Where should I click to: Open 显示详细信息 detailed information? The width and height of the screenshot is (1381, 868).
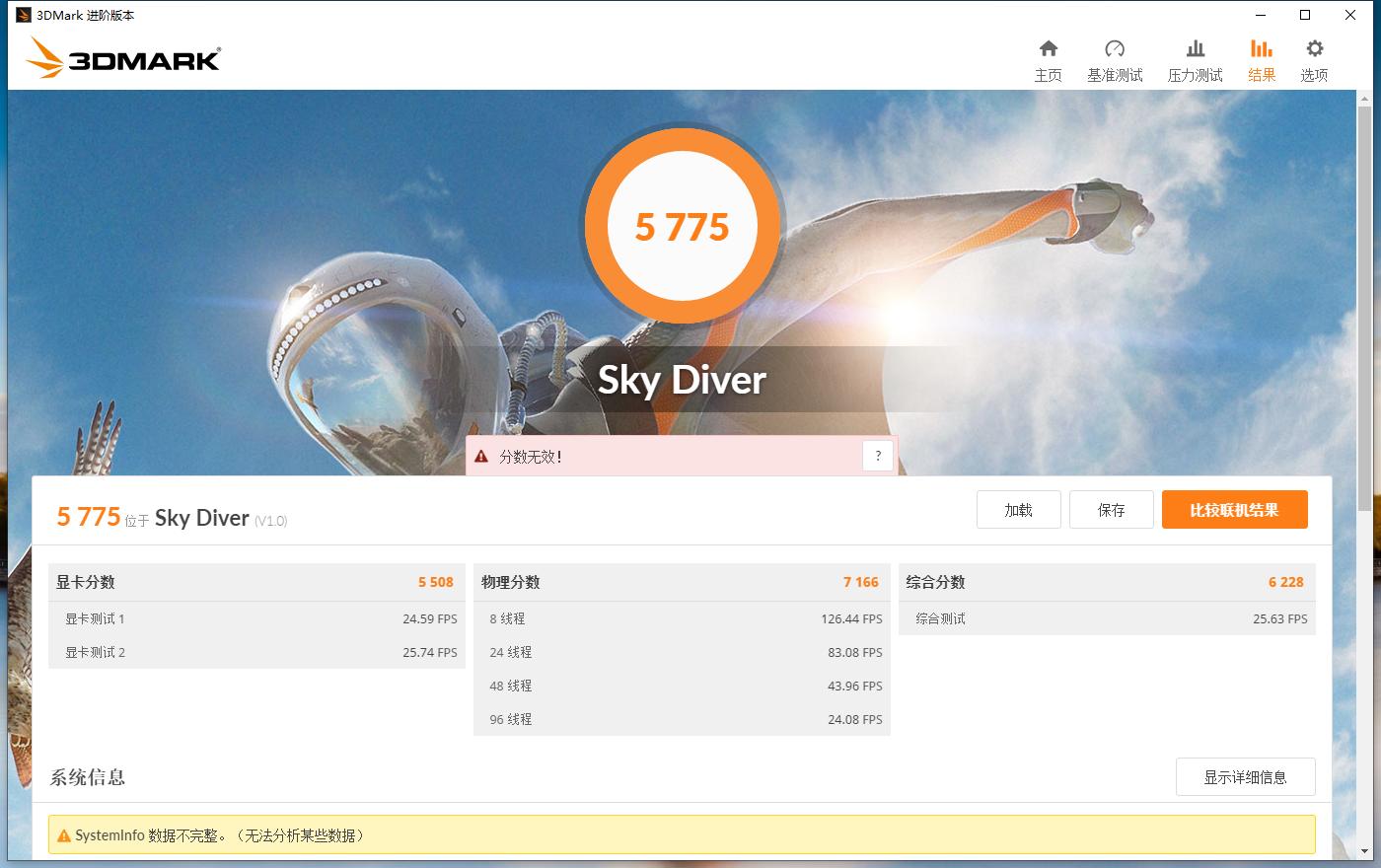[x=1245, y=776]
